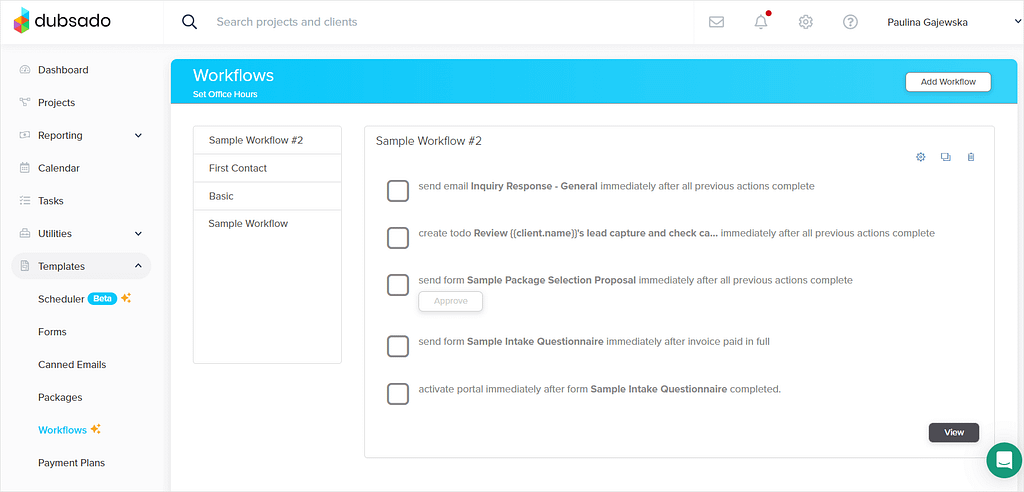
Task: Open Forms under Templates
Action: click(x=52, y=331)
